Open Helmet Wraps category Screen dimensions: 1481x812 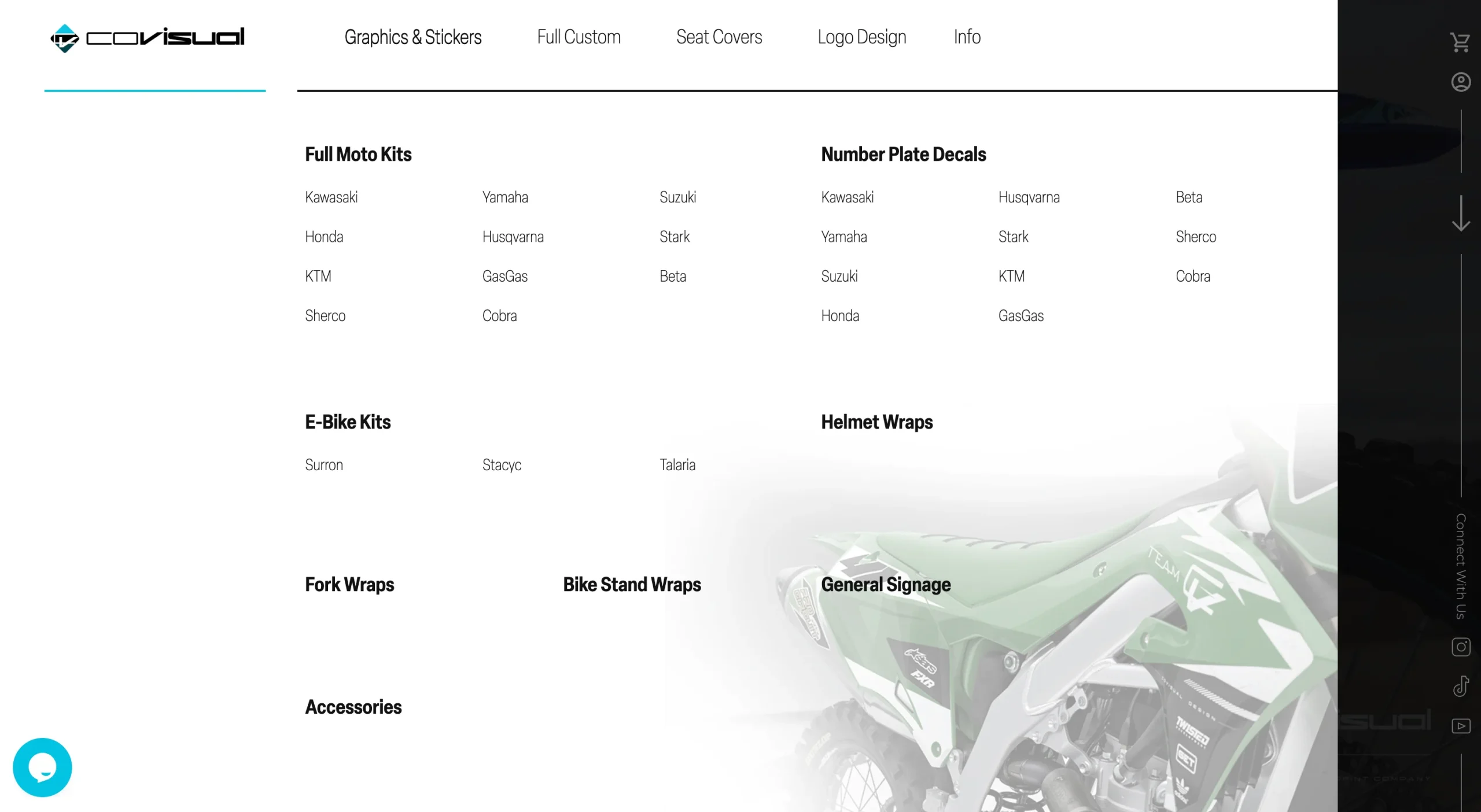[876, 422]
